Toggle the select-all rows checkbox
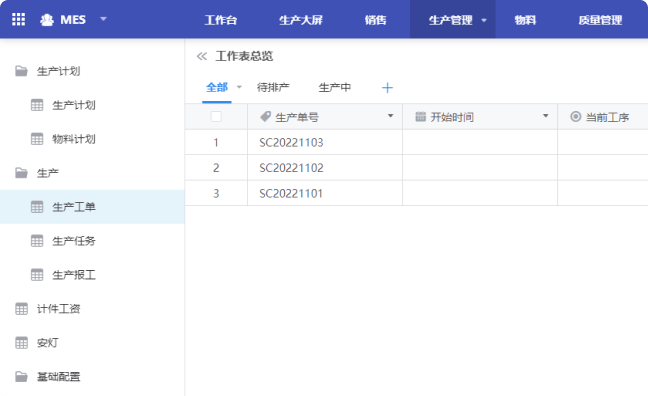The width and height of the screenshot is (648, 396). click(x=216, y=117)
